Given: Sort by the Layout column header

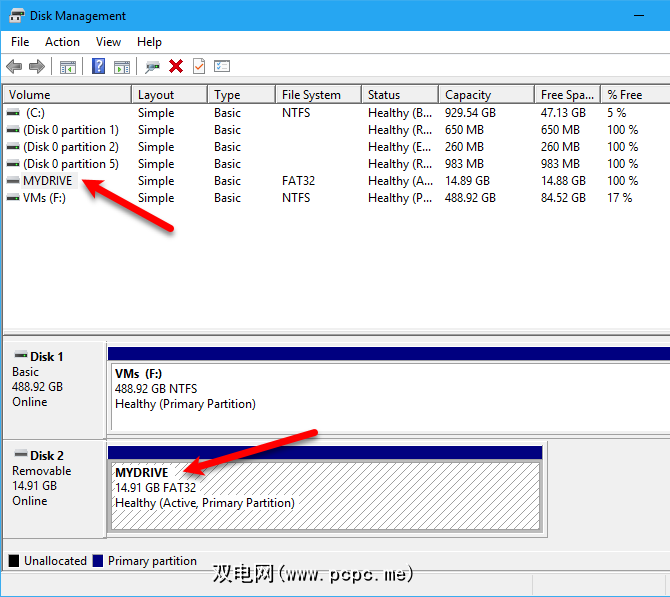Looking at the screenshot, I should (x=170, y=94).
